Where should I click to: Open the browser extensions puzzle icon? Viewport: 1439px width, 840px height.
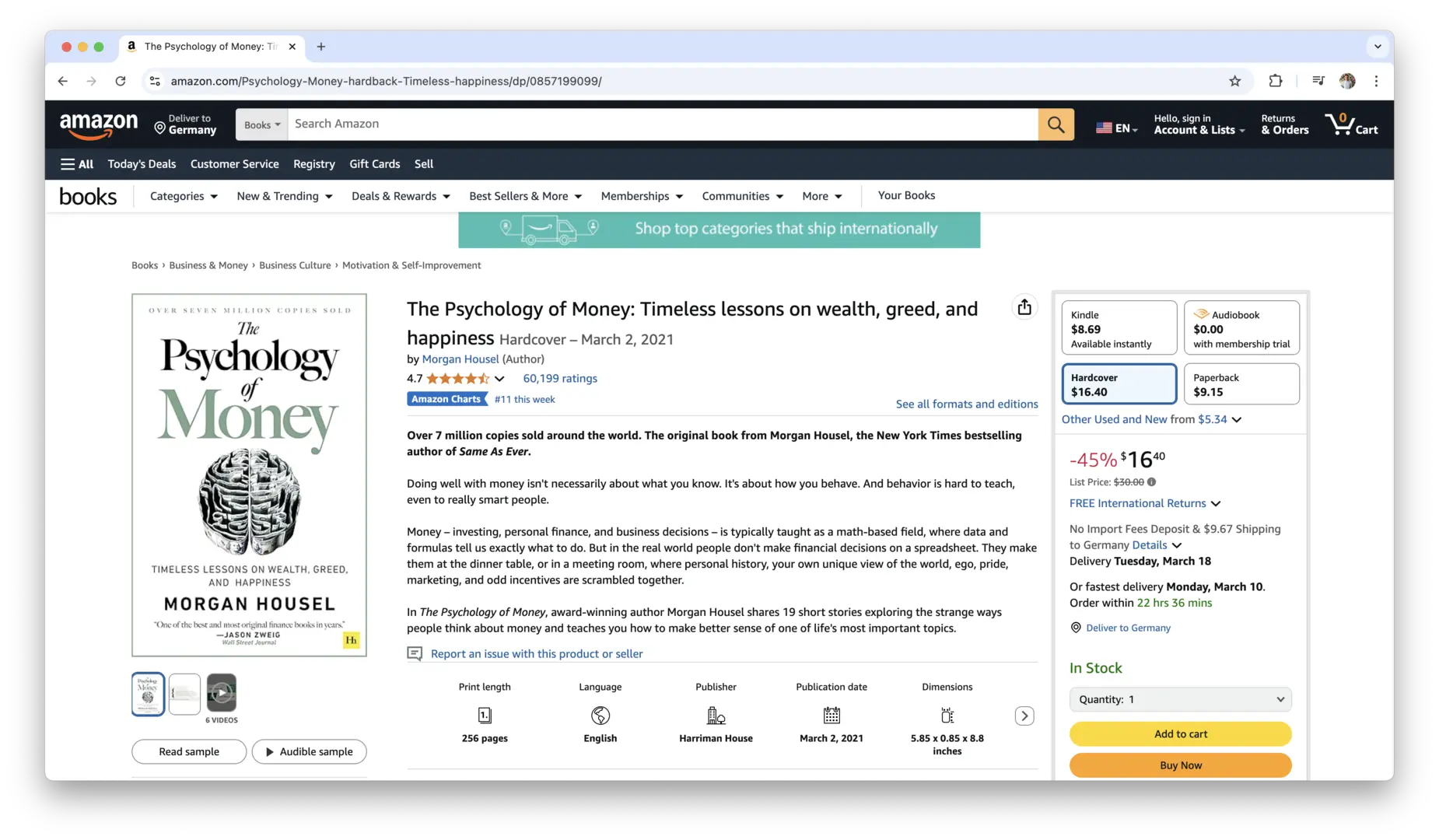(x=1276, y=81)
